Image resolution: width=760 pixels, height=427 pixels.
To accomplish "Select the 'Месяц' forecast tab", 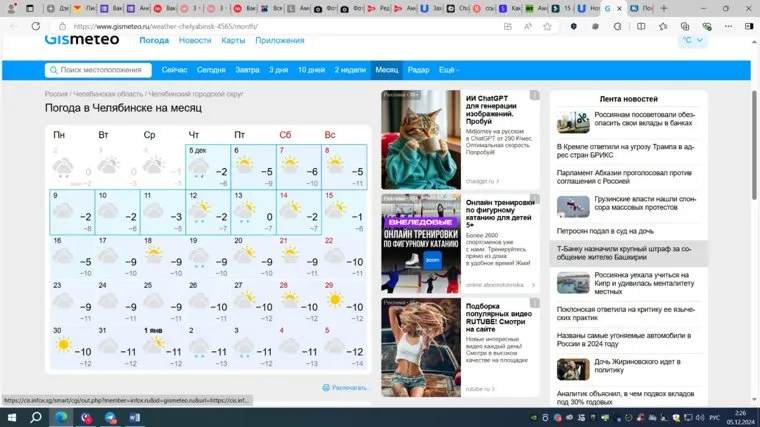I will (386, 70).
